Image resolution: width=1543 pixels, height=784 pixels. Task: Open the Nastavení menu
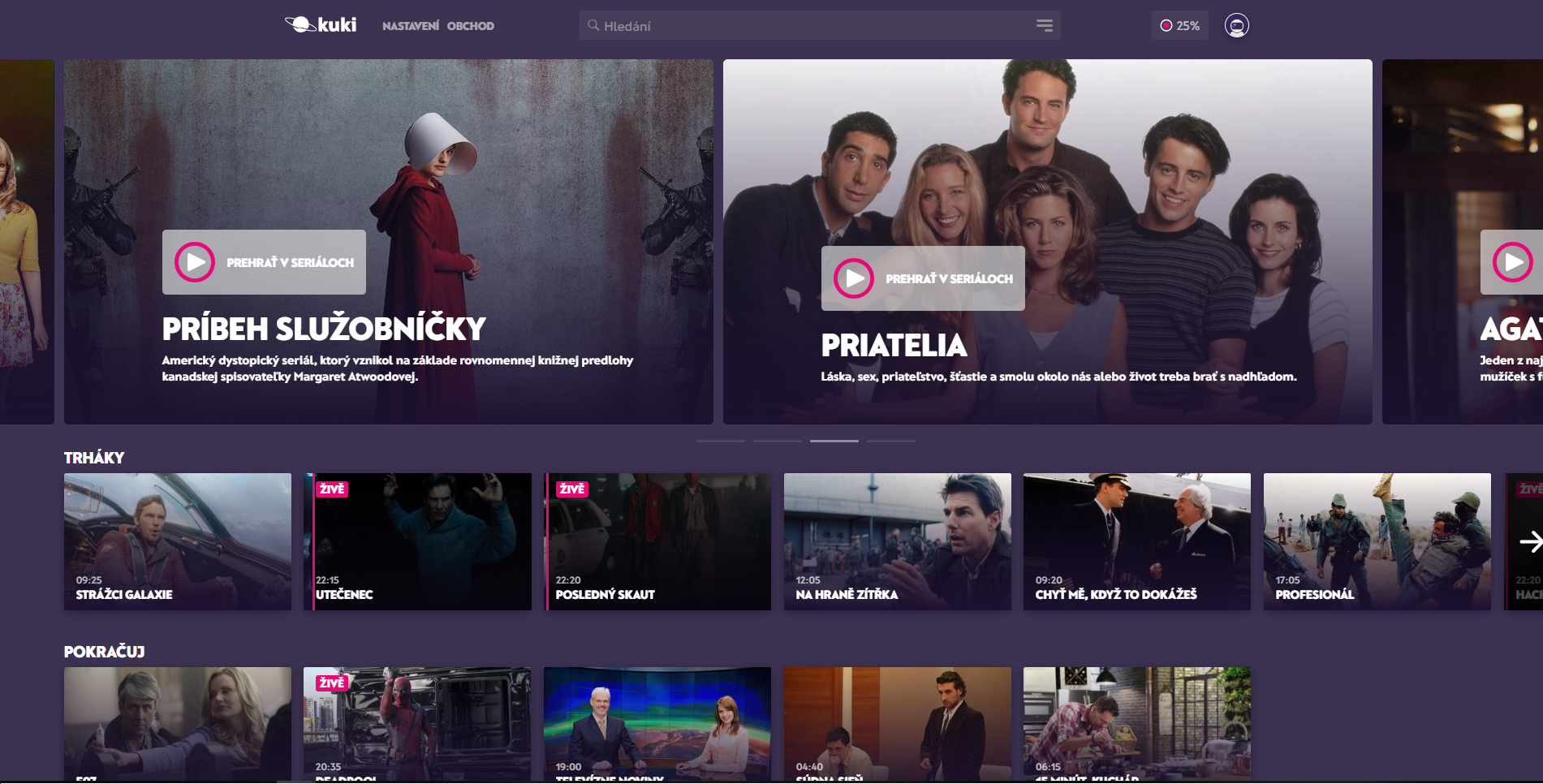point(411,26)
